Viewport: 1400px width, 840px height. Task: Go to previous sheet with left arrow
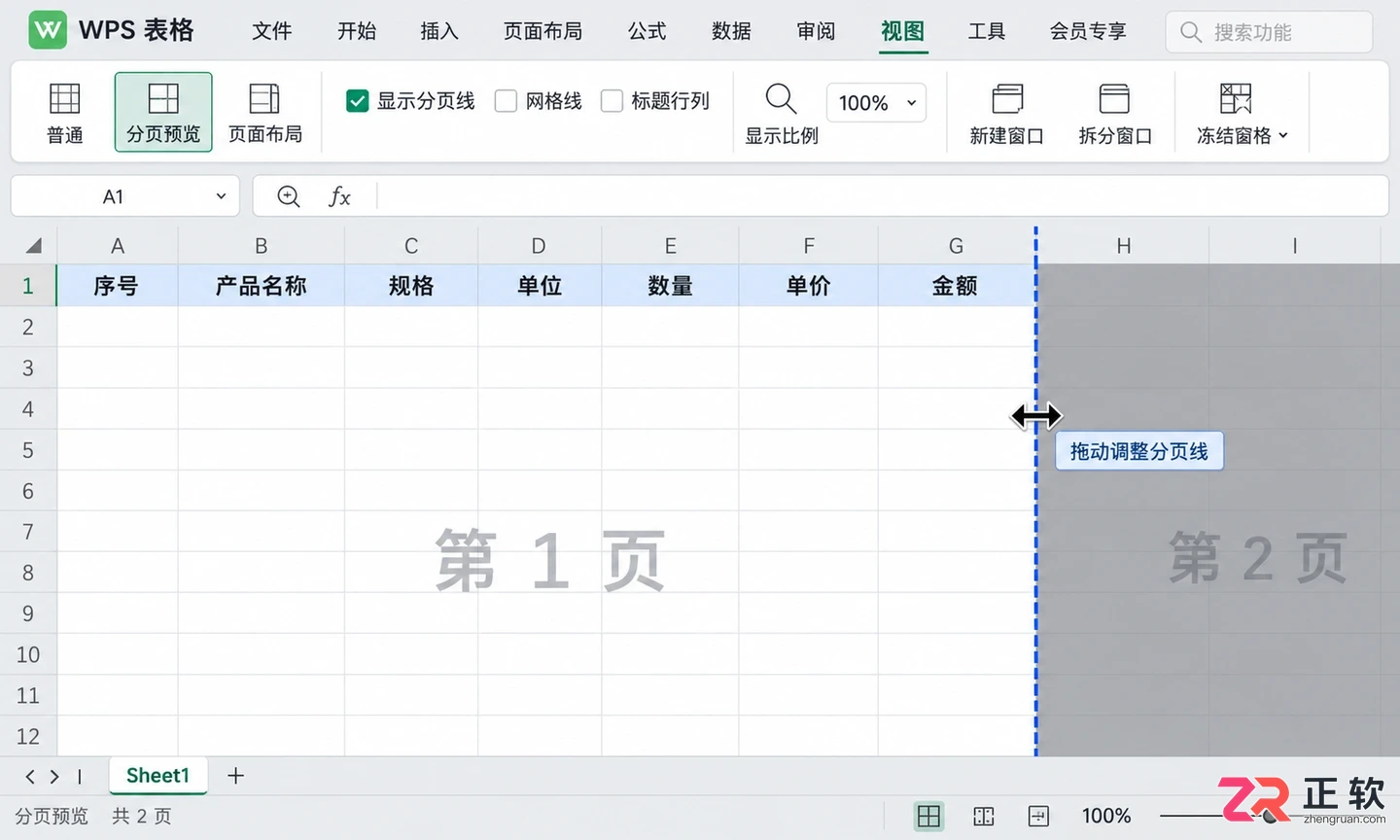[30, 776]
